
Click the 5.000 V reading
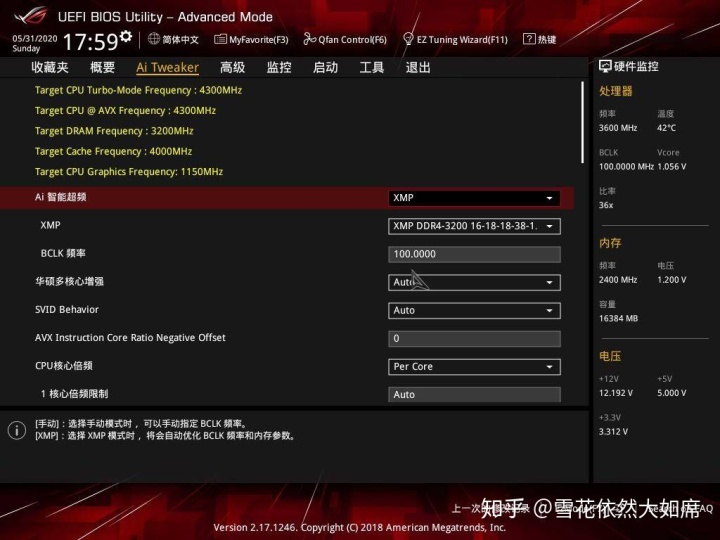coord(672,393)
